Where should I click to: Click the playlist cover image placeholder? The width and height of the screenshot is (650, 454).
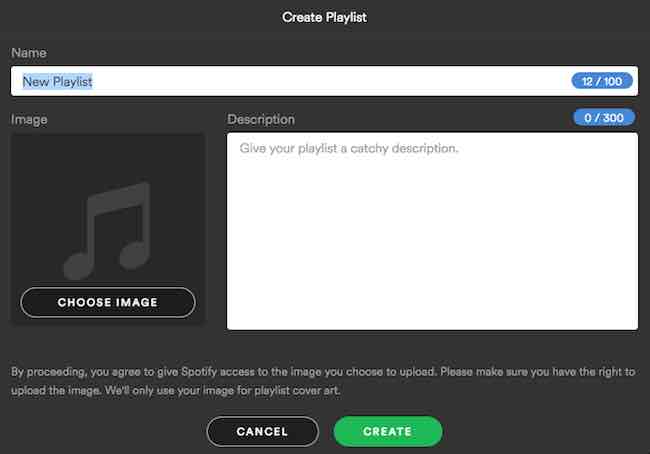(108, 228)
